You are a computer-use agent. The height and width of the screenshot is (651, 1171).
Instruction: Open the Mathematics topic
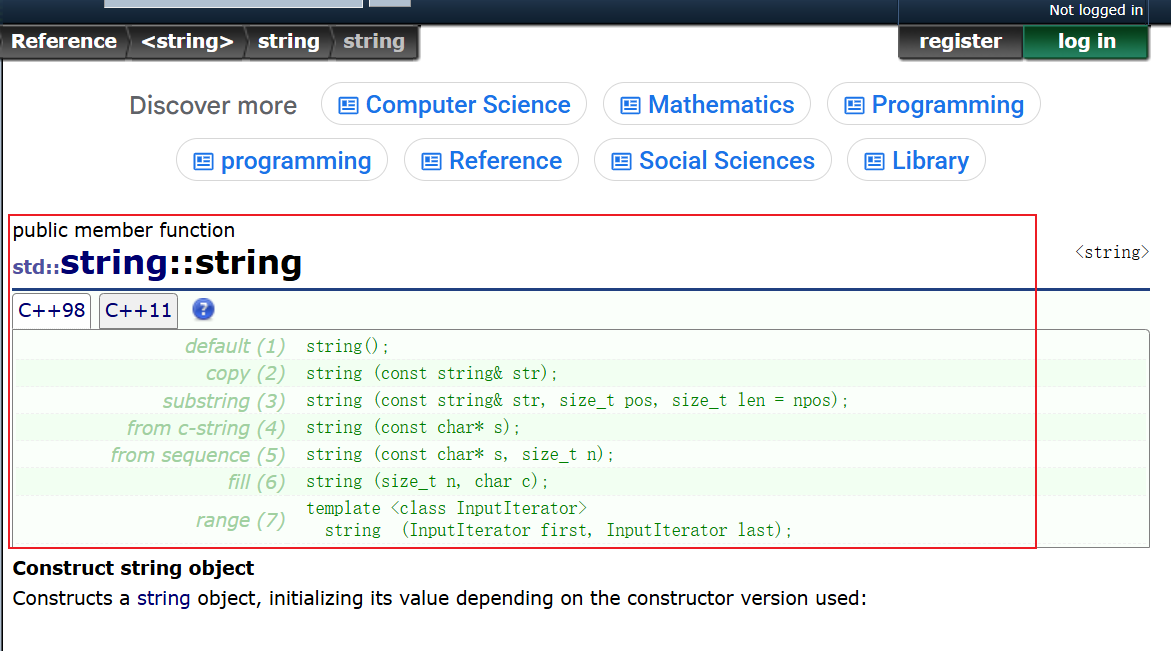[706, 105]
